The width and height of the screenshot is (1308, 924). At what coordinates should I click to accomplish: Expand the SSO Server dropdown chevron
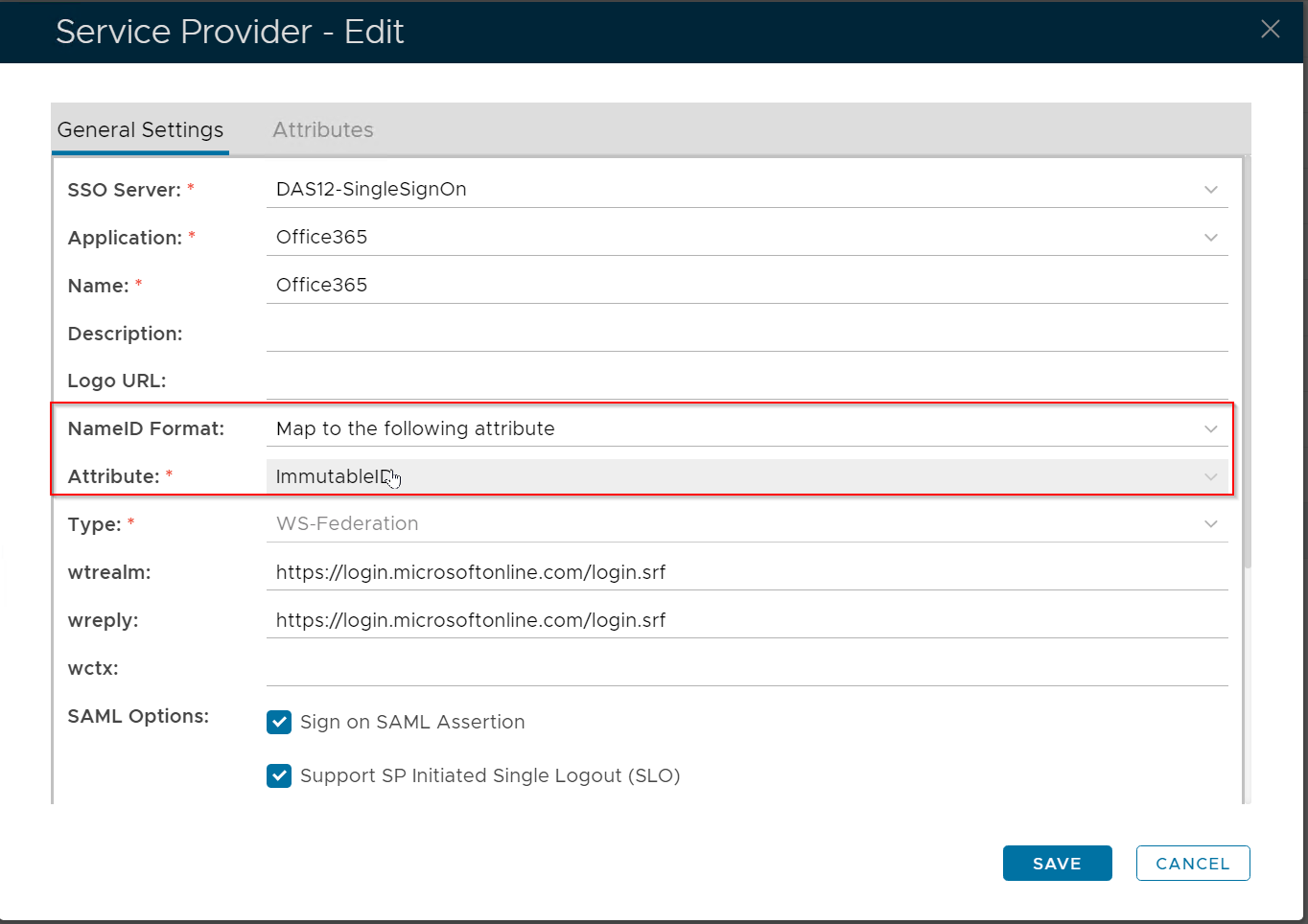[1210, 190]
